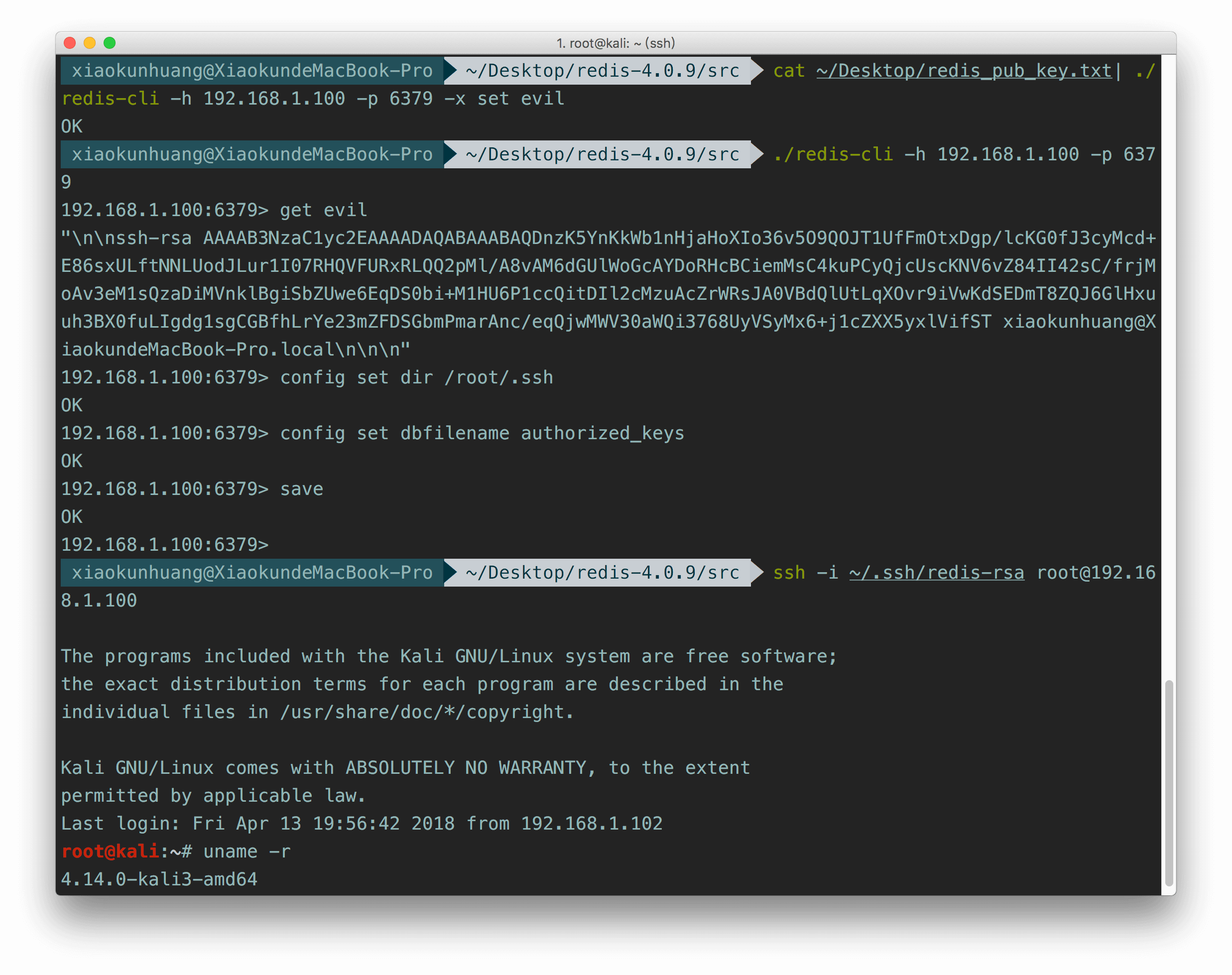The width and height of the screenshot is (1232, 975).
Task: Click '-x set evil' command text
Action: [x=504, y=99]
